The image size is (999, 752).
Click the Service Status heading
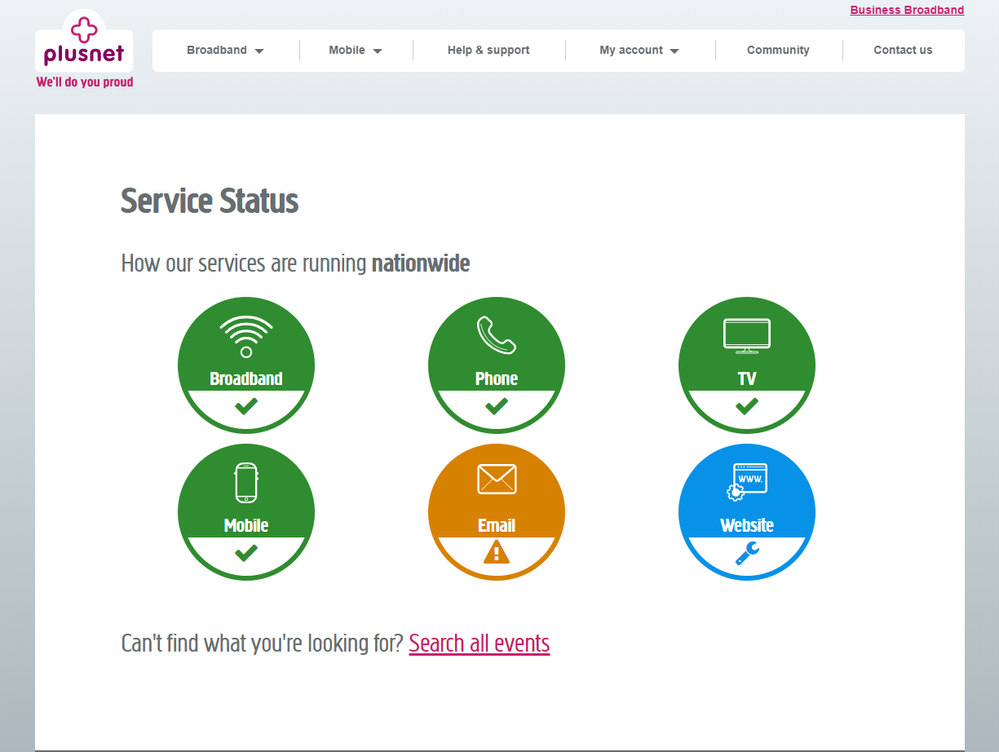[209, 201]
